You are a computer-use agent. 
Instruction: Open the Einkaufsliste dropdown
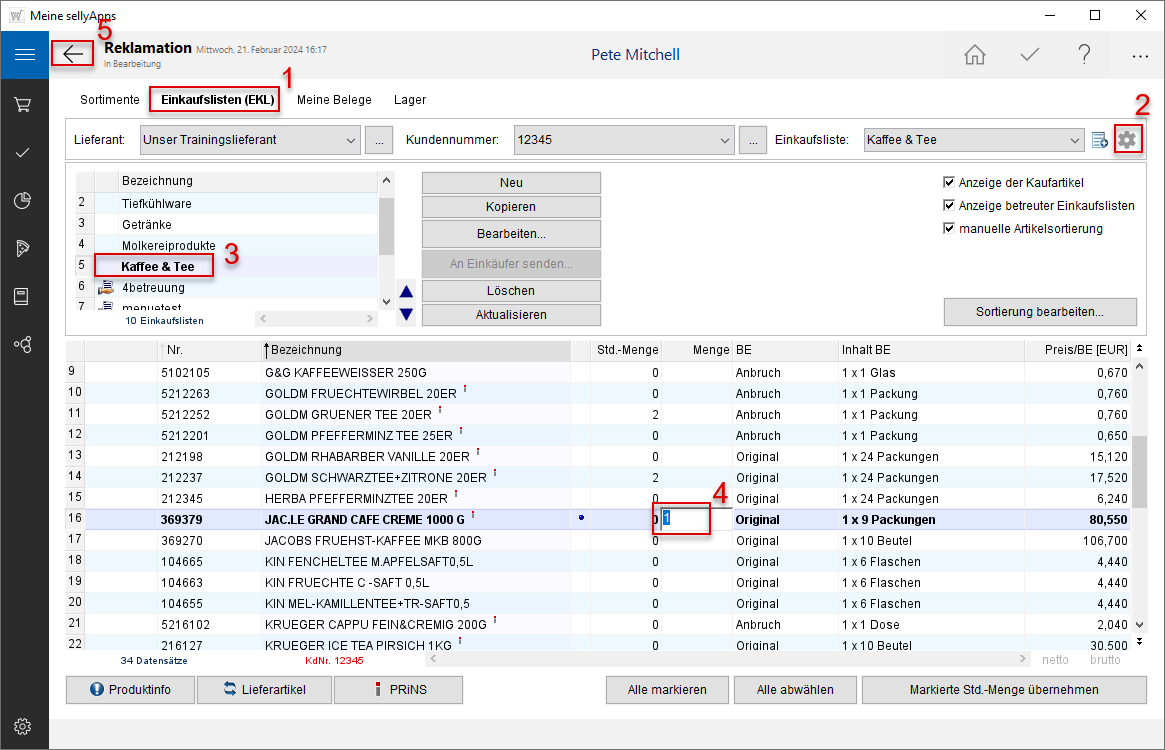click(x=1075, y=140)
